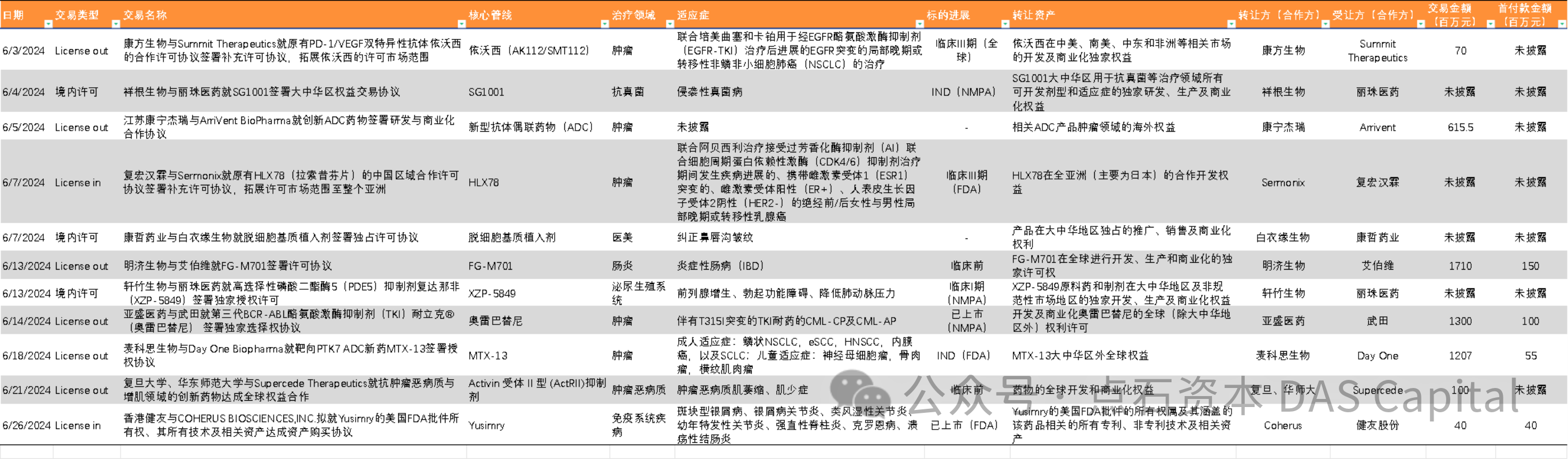Click the date cell 6/26/2024
Image resolution: width=1568 pixels, height=459 pixels.
pos(27,426)
